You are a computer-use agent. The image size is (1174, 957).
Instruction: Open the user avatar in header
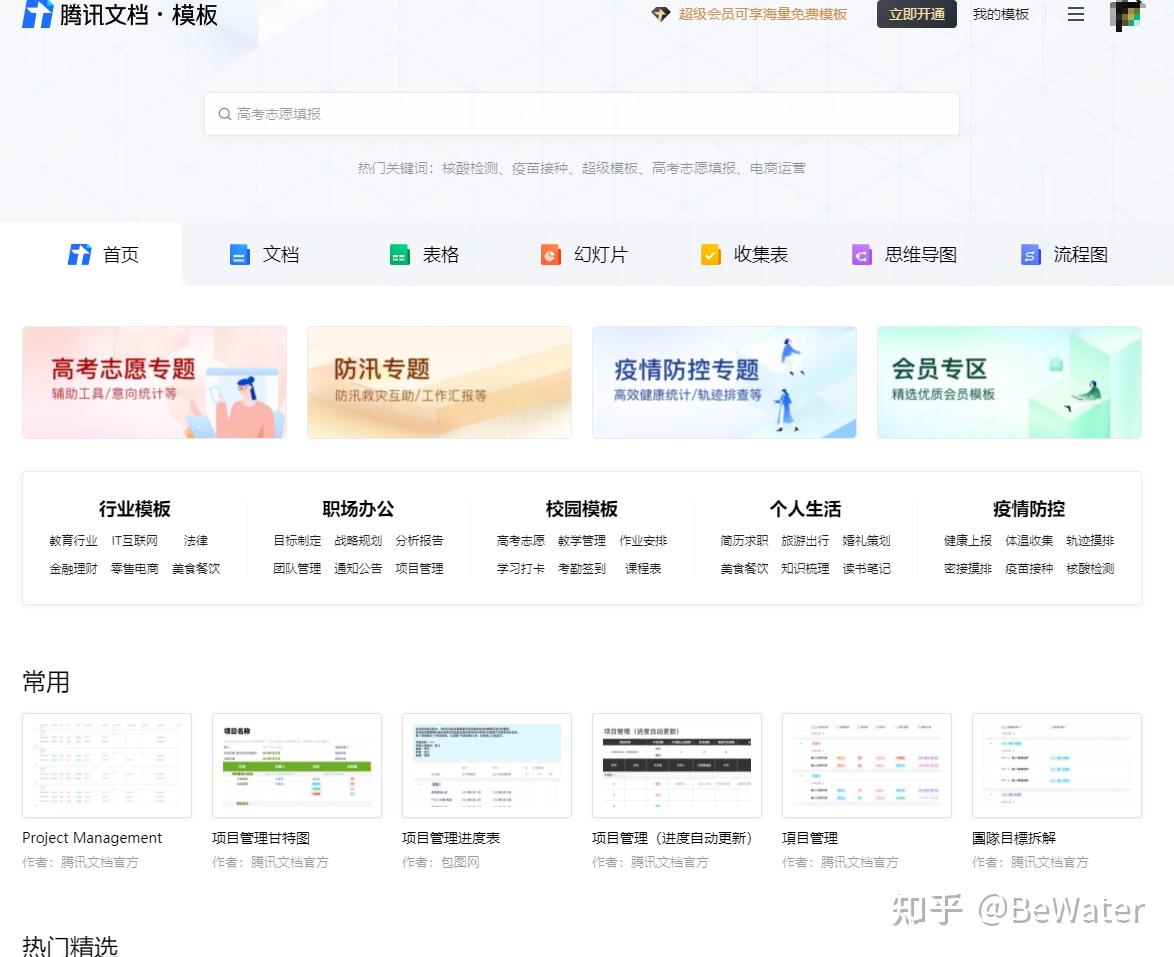coord(1127,15)
